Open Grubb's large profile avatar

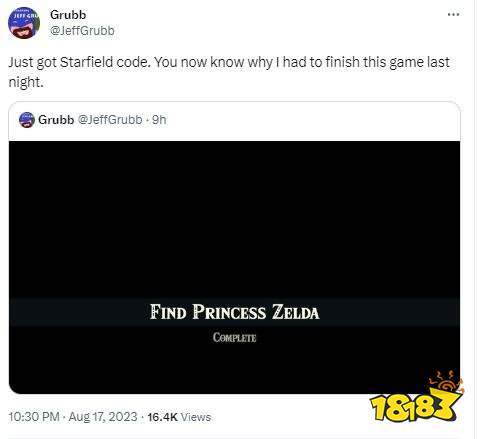point(24,23)
